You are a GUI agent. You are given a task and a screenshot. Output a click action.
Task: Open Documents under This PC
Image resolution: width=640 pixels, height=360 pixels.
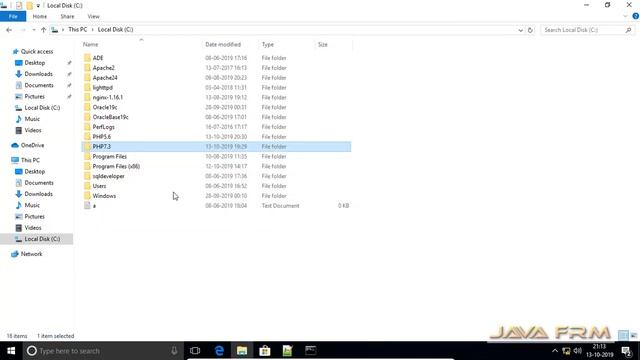pyautogui.click(x=39, y=183)
